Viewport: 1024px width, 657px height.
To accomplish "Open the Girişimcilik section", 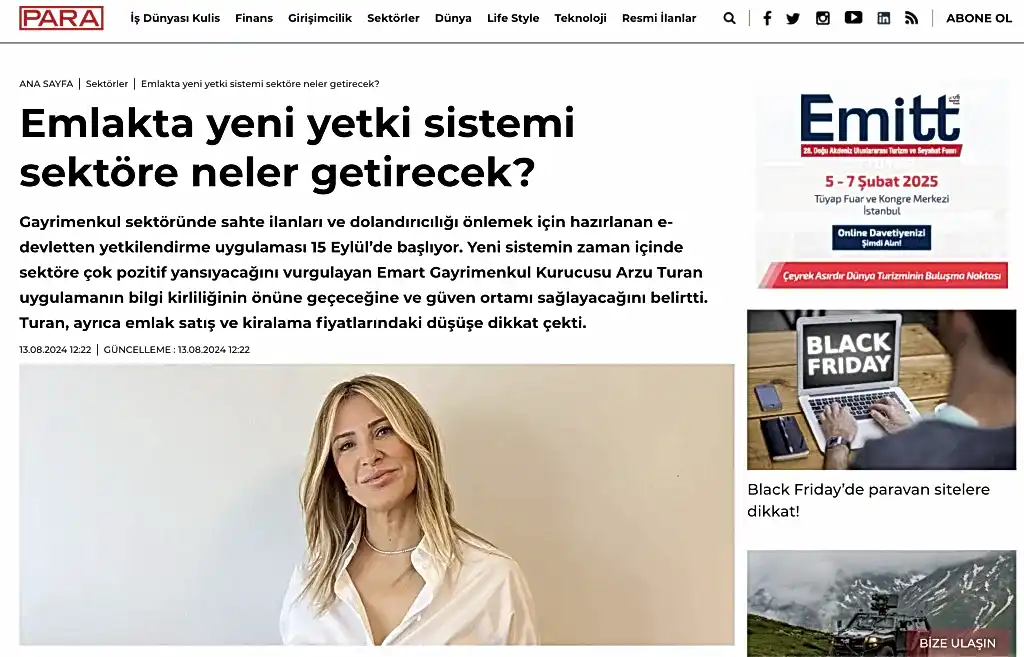I will click(x=320, y=18).
